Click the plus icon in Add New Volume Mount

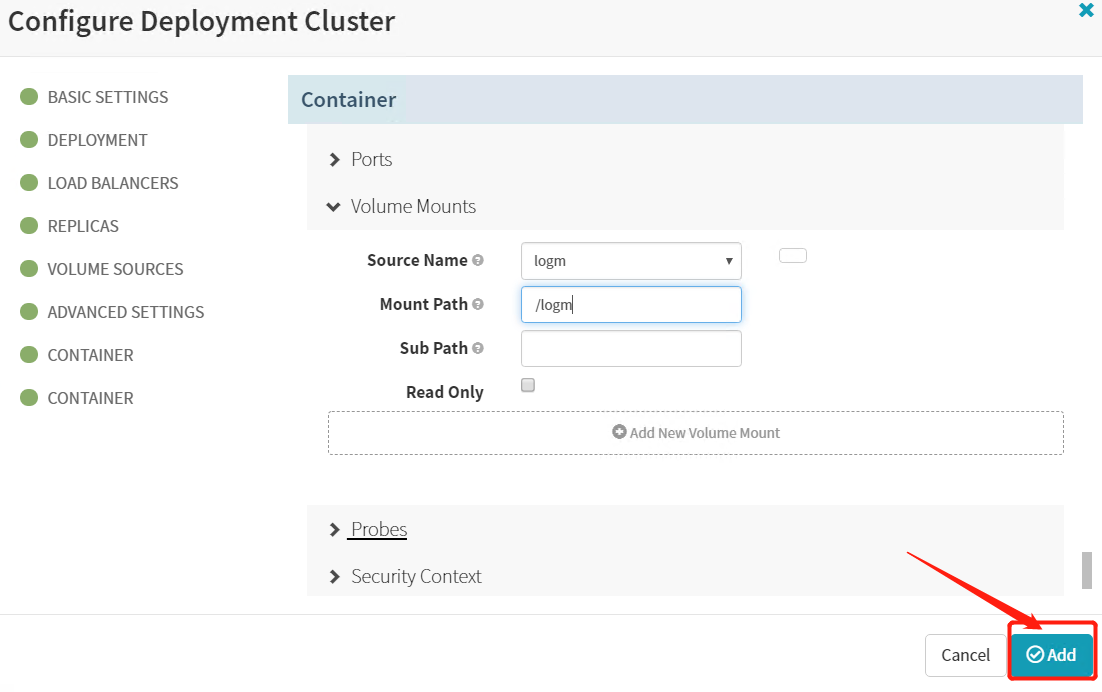tap(619, 433)
